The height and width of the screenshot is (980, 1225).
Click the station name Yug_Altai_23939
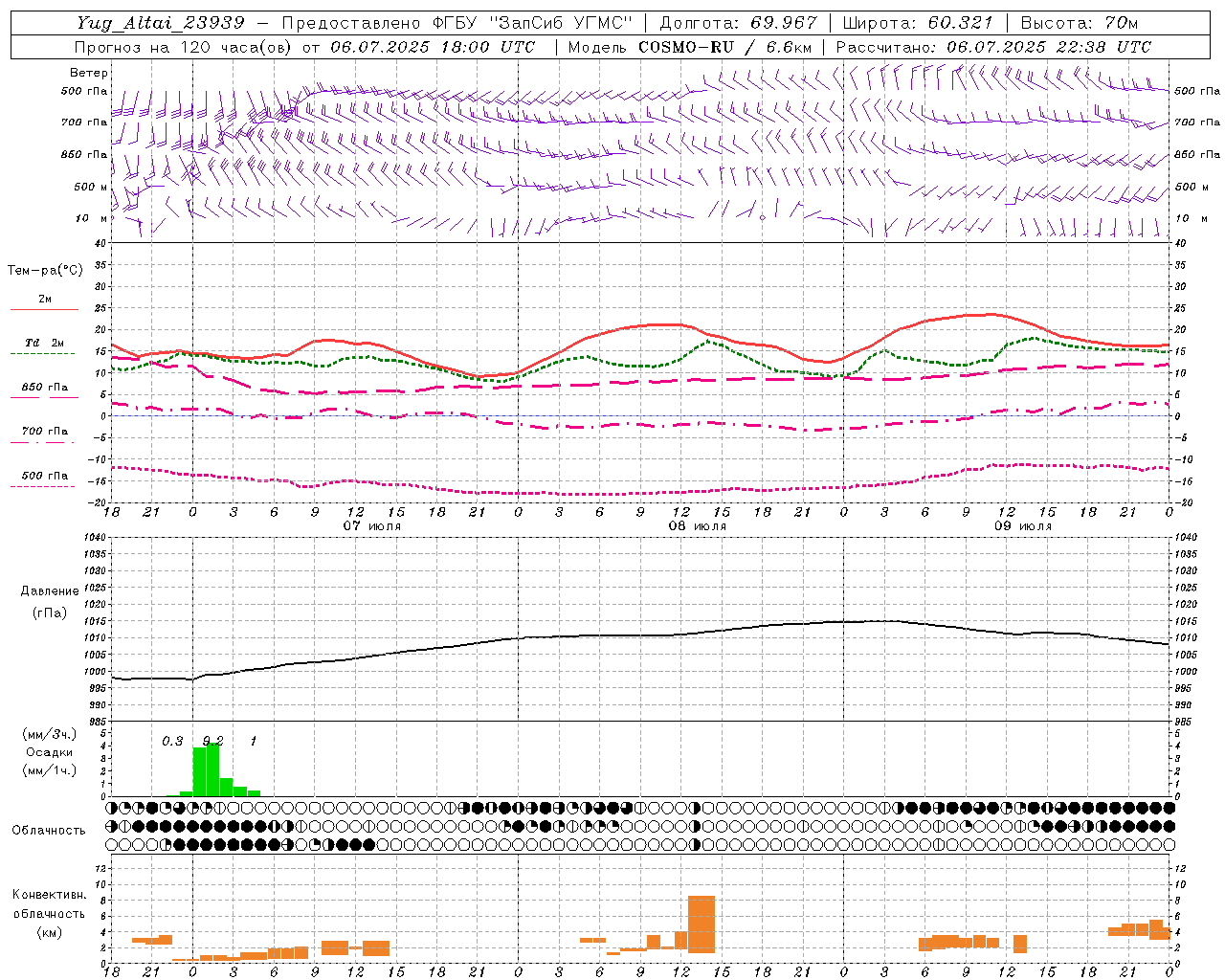click(x=161, y=23)
